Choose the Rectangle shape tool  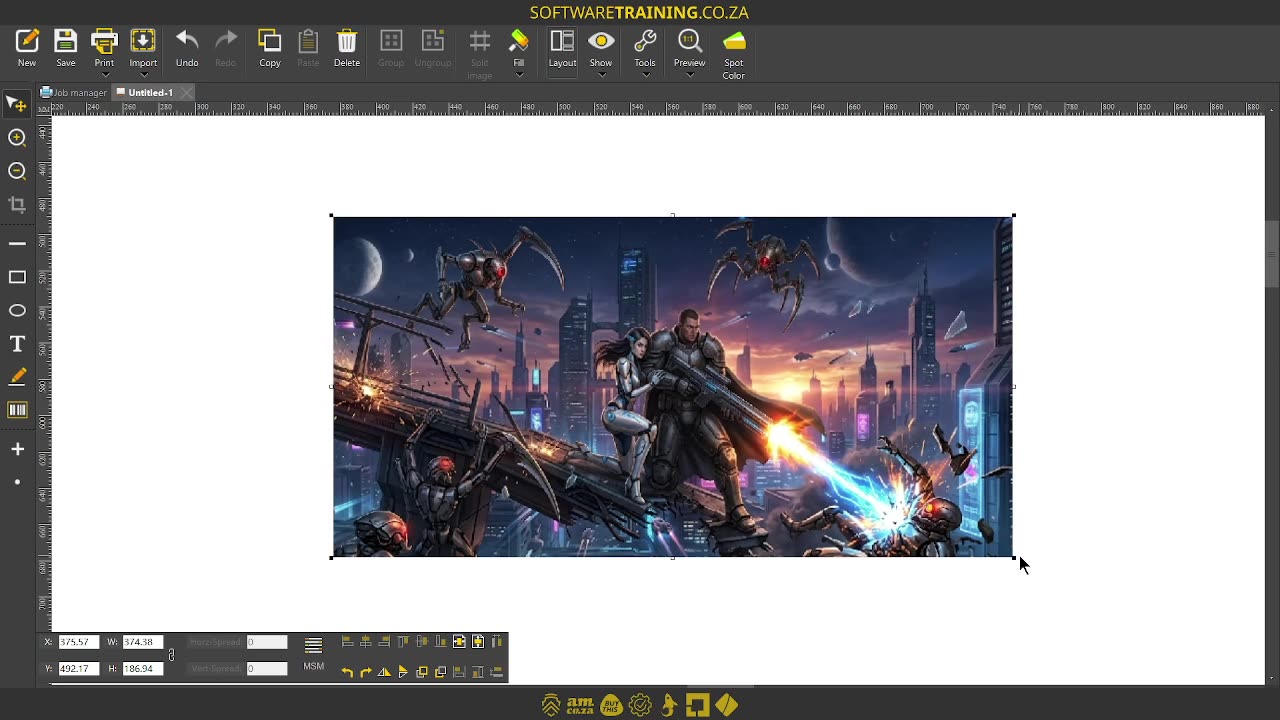point(17,277)
